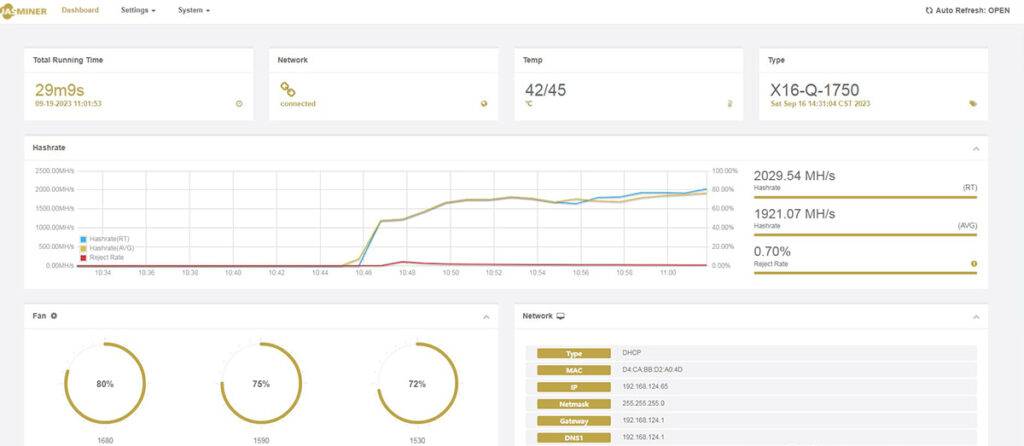Open the Settings dropdown menu
The image size is (1024, 446).
pyautogui.click(x=138, y=10)
